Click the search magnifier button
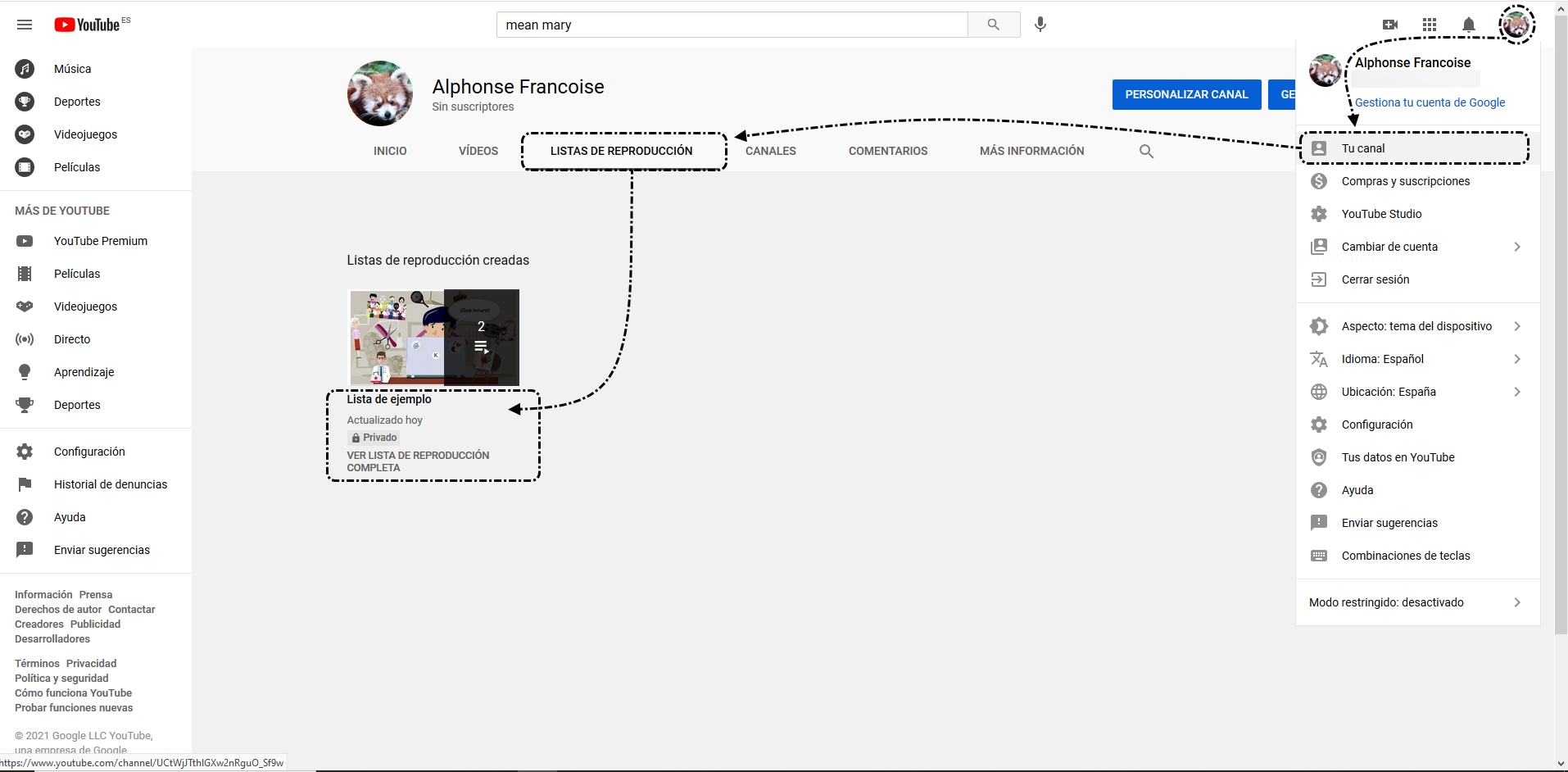 [x=994, y=25]
